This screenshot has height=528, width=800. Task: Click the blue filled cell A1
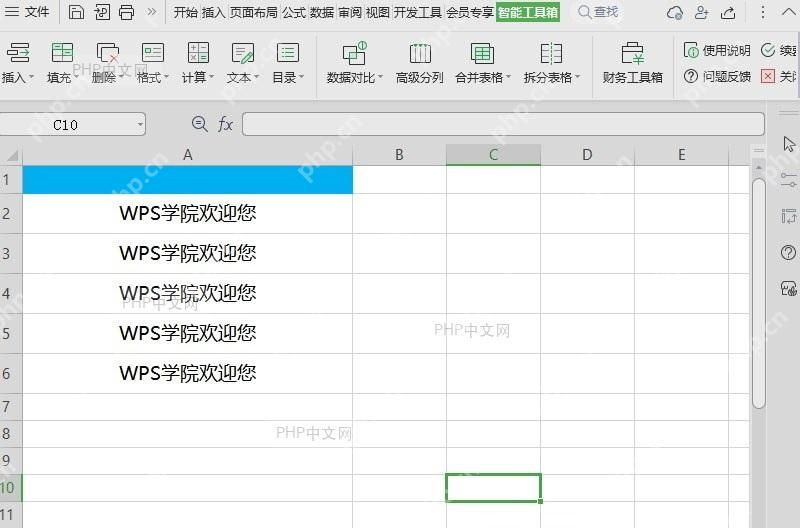click(x=188, y=180)
